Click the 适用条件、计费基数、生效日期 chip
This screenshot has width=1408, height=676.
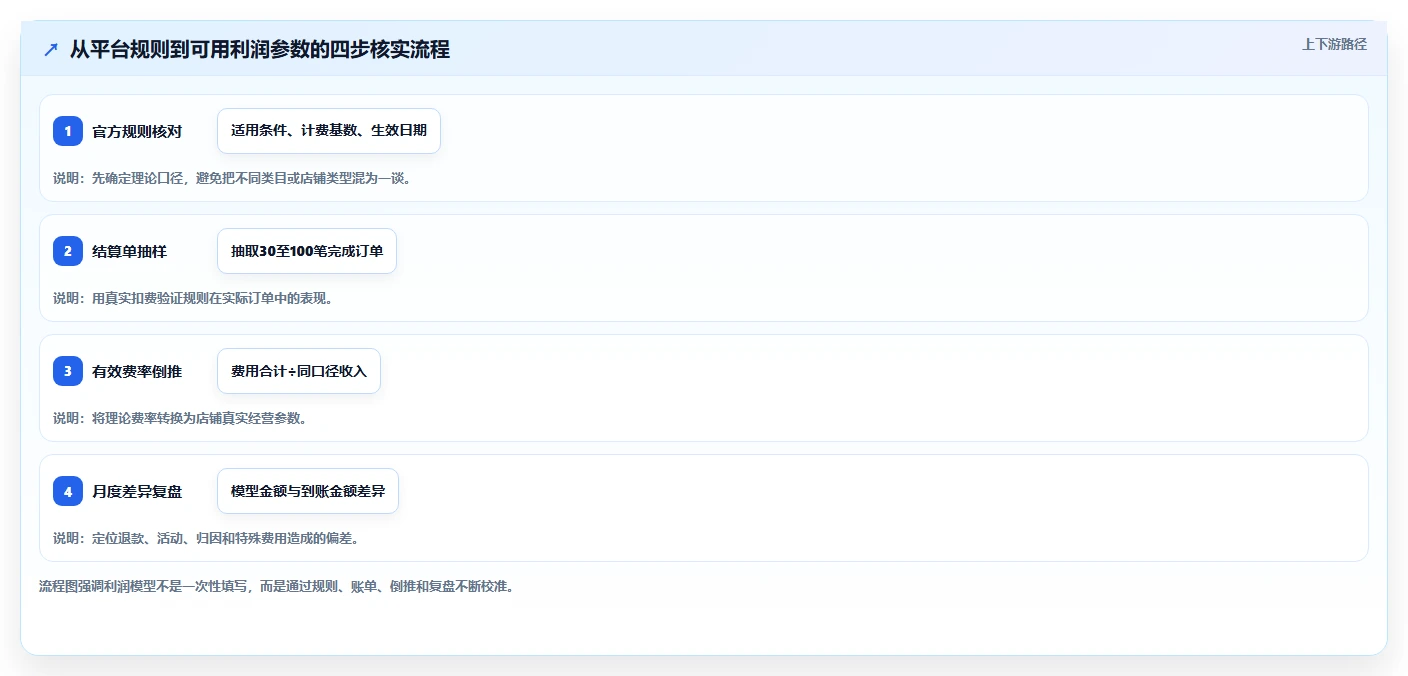point(329,131)
